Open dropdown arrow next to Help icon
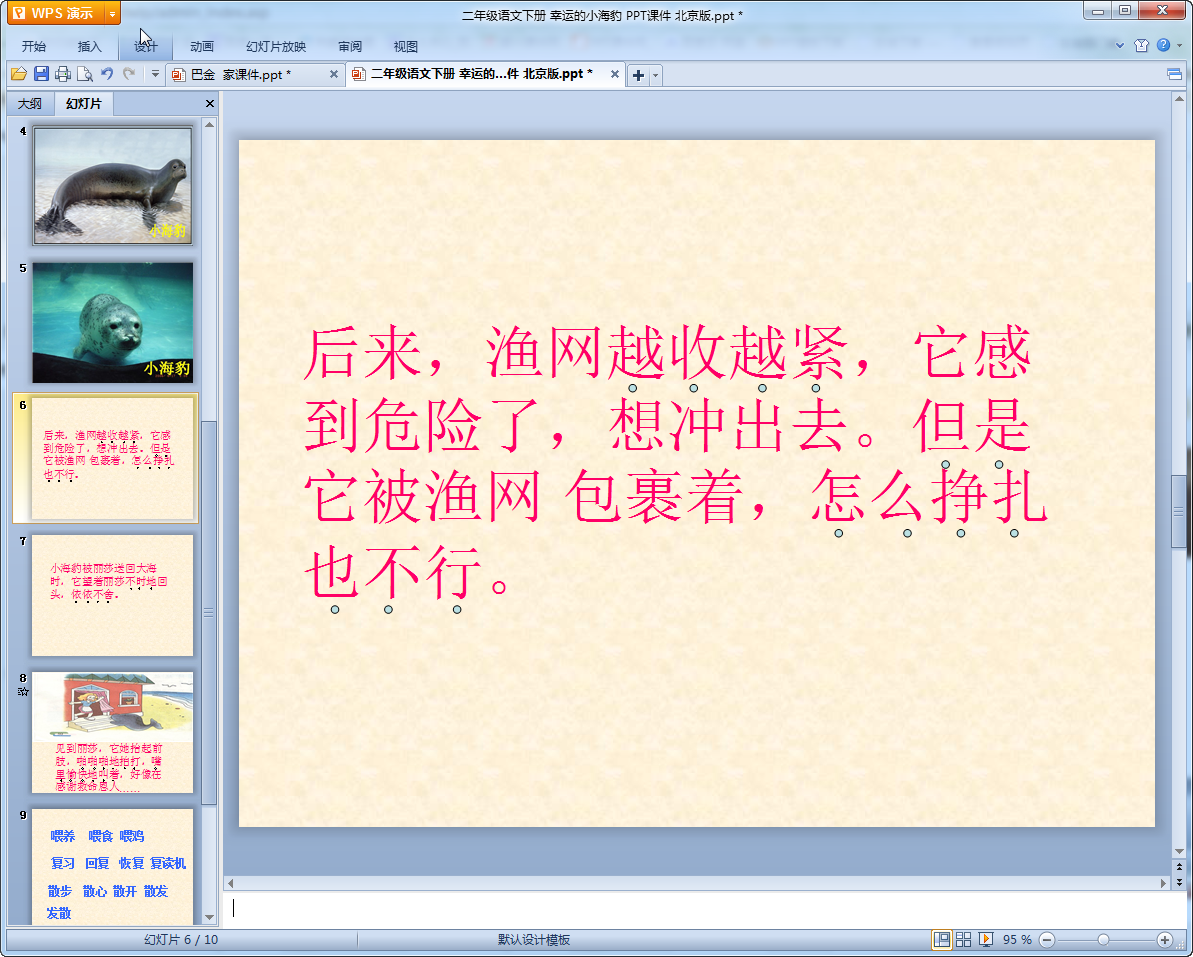The image size is (1193, 957). coord(1178,46)
